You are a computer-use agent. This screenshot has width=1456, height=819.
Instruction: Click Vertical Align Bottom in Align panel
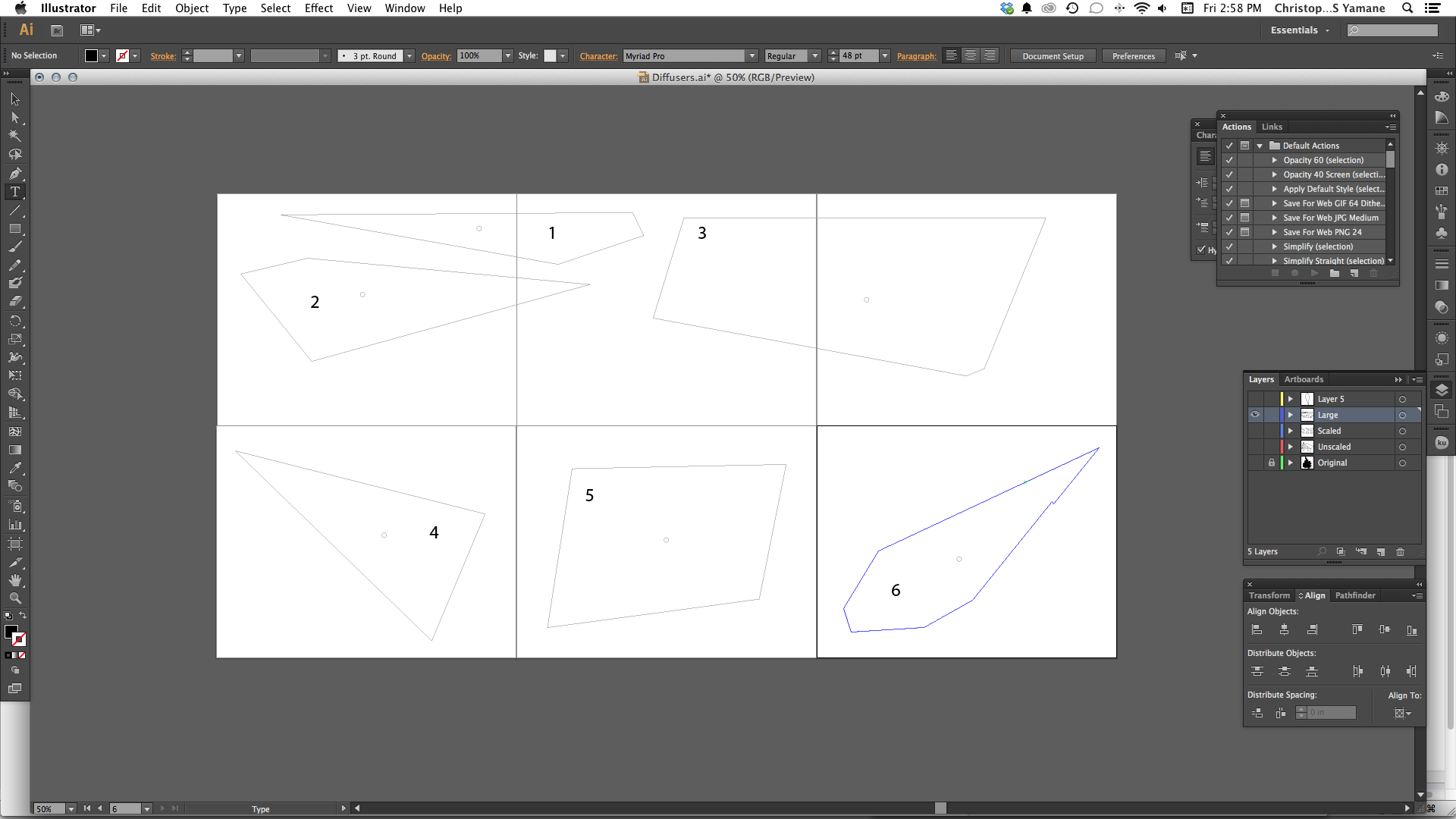(1411, 629)
